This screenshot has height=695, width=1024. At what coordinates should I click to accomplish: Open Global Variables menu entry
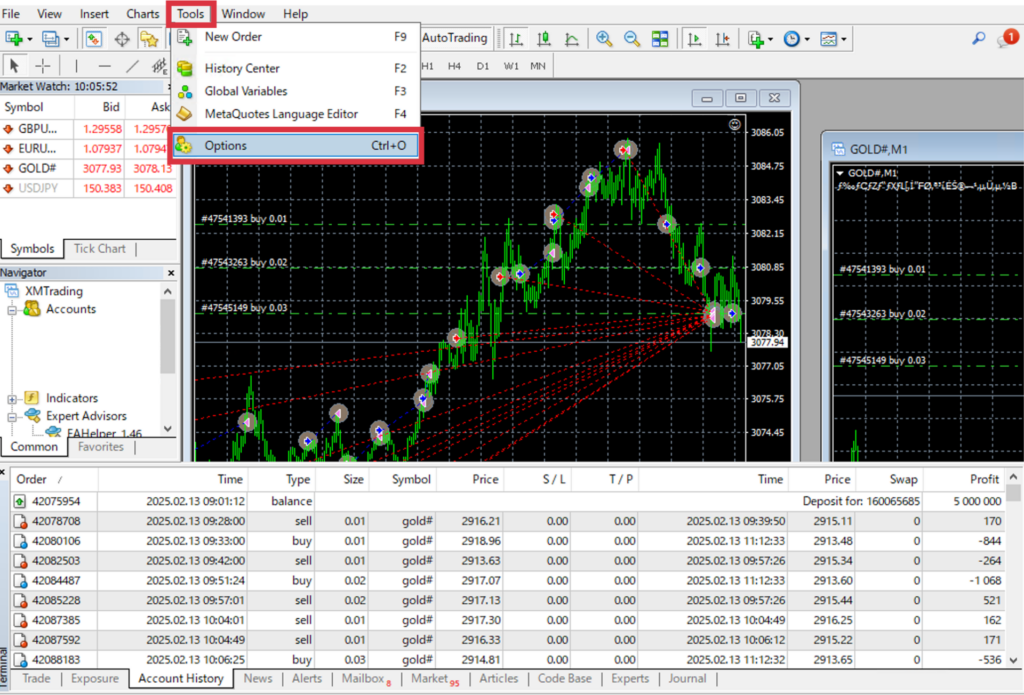[x=296, y=91]
